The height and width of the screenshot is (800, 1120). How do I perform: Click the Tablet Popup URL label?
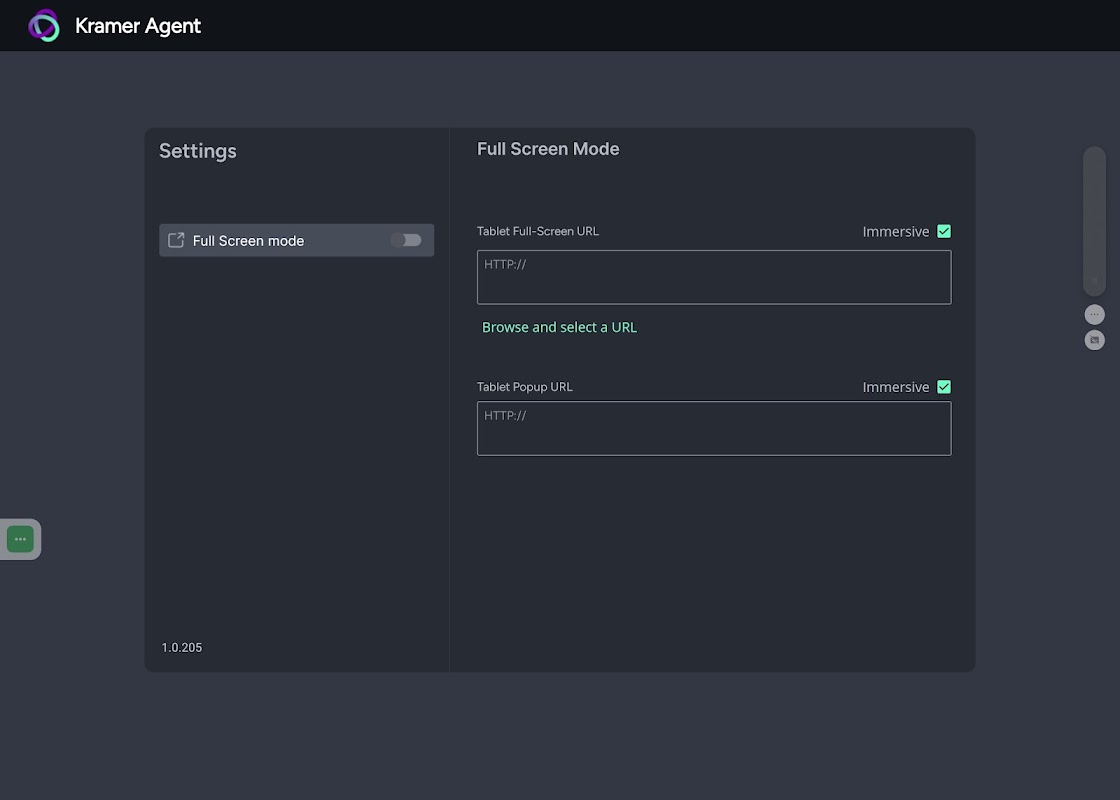[x=525, y=387]
